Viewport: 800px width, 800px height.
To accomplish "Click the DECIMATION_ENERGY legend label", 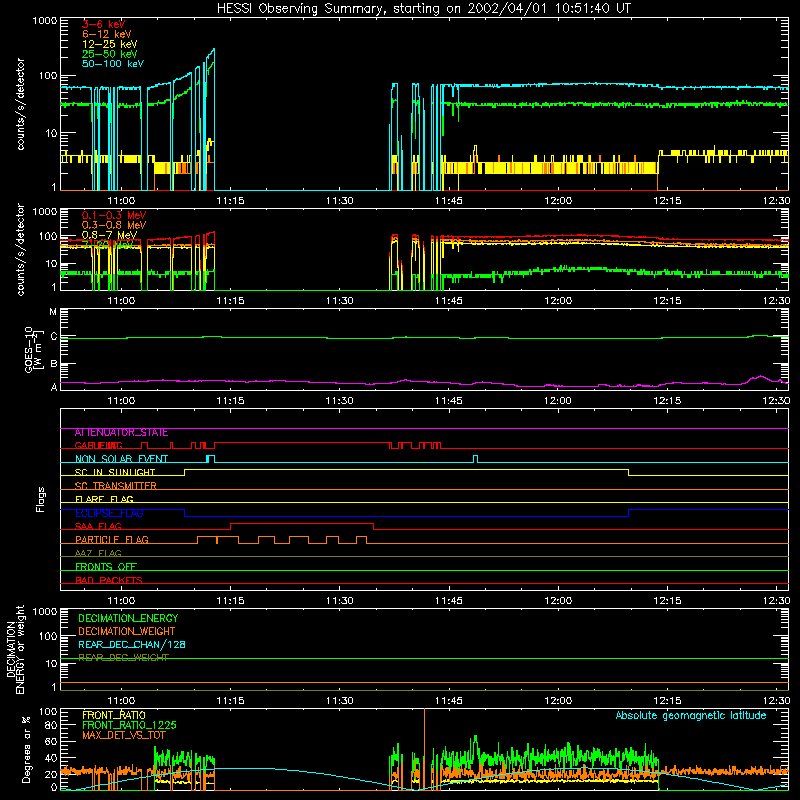I will pyautogui.click(x=128, y=618).
